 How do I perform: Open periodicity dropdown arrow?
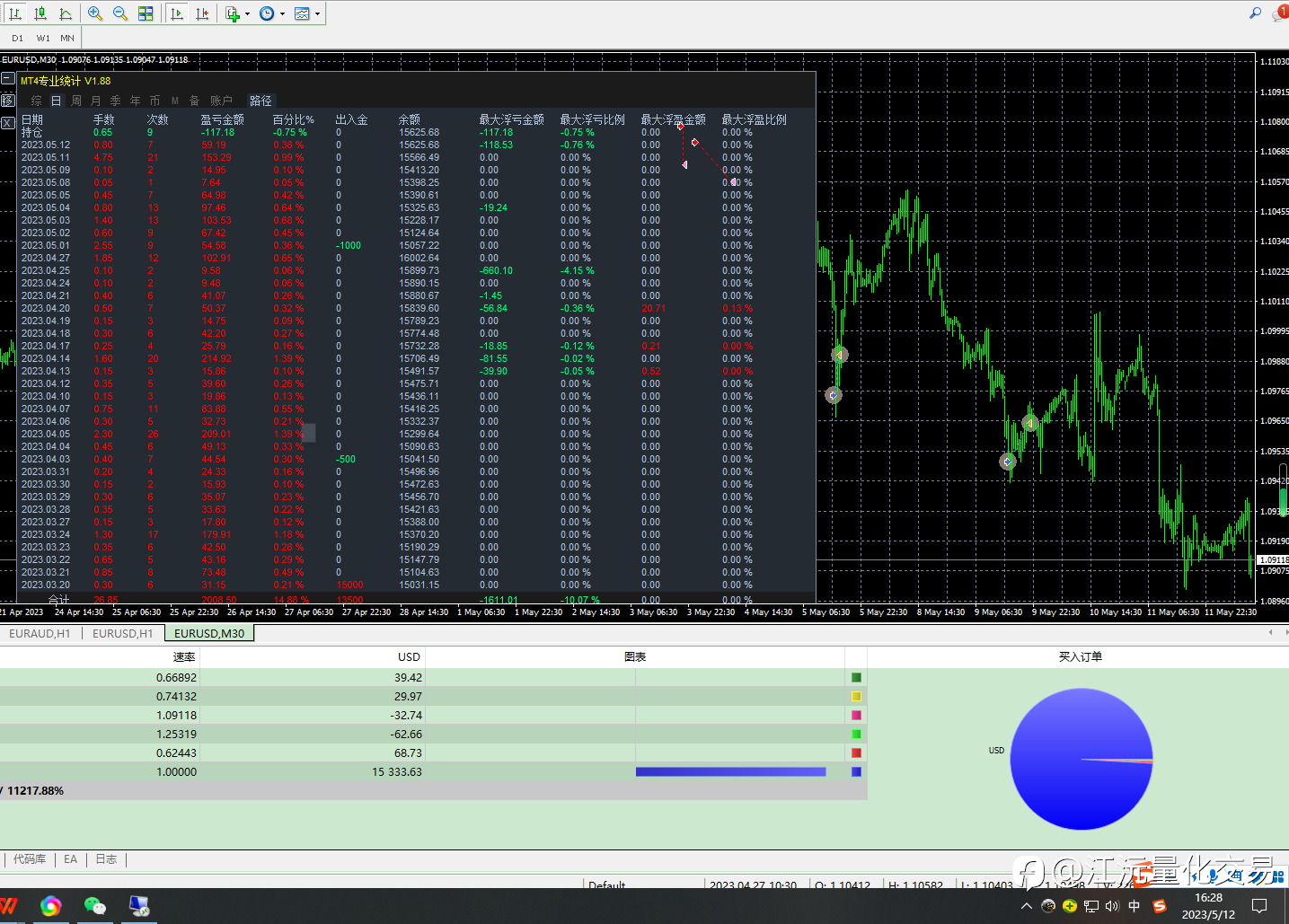coord(282,13)
